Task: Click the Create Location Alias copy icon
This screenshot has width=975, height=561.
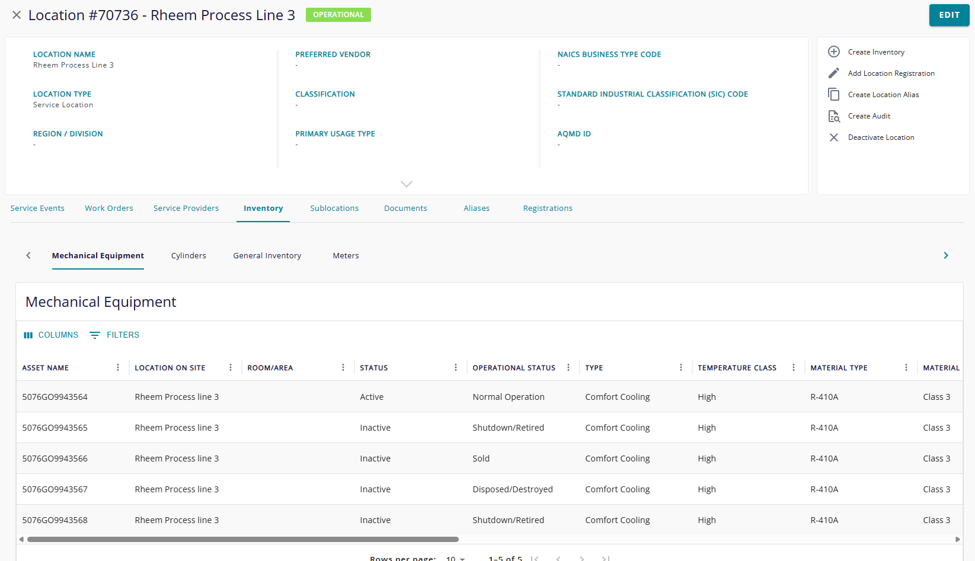Action: (x=834, y=95)
